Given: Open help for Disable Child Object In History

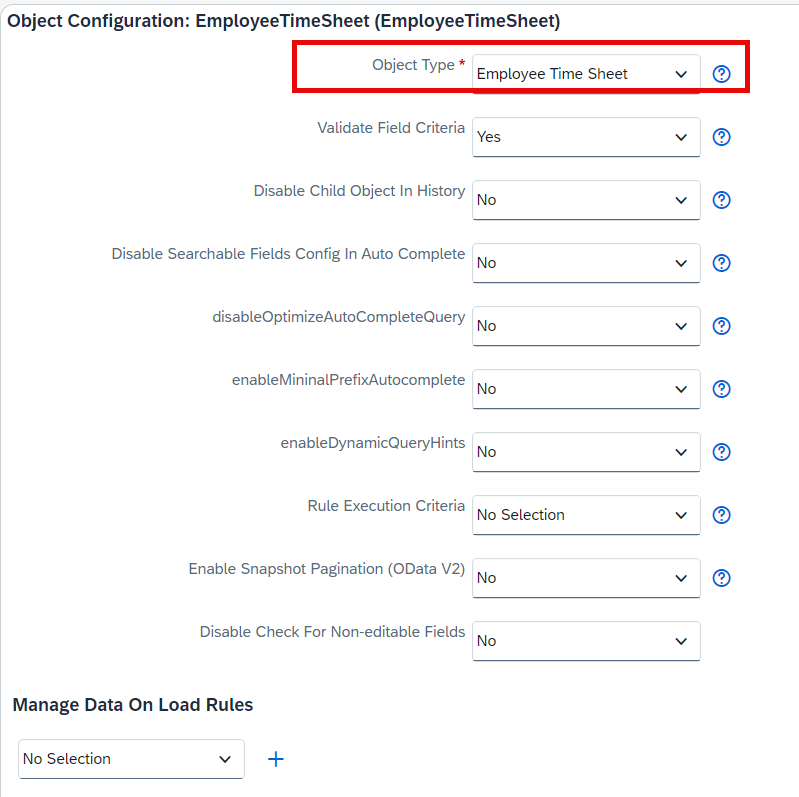Looking at the screenshot, I should pyautogui.click(x=721, y=200).
